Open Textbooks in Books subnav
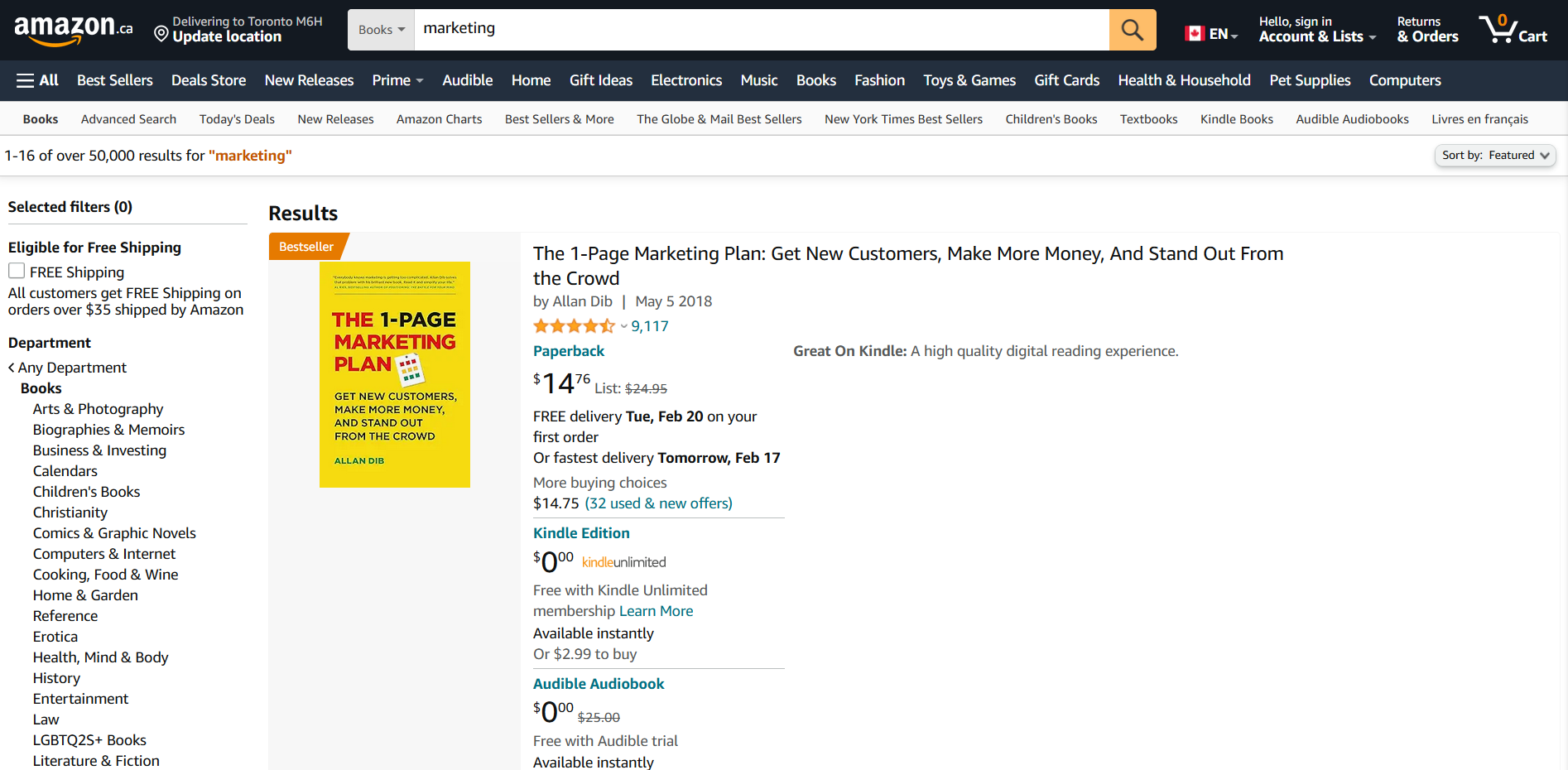The height and width of the screenshot is (770, 1568). coord(1148,119)
